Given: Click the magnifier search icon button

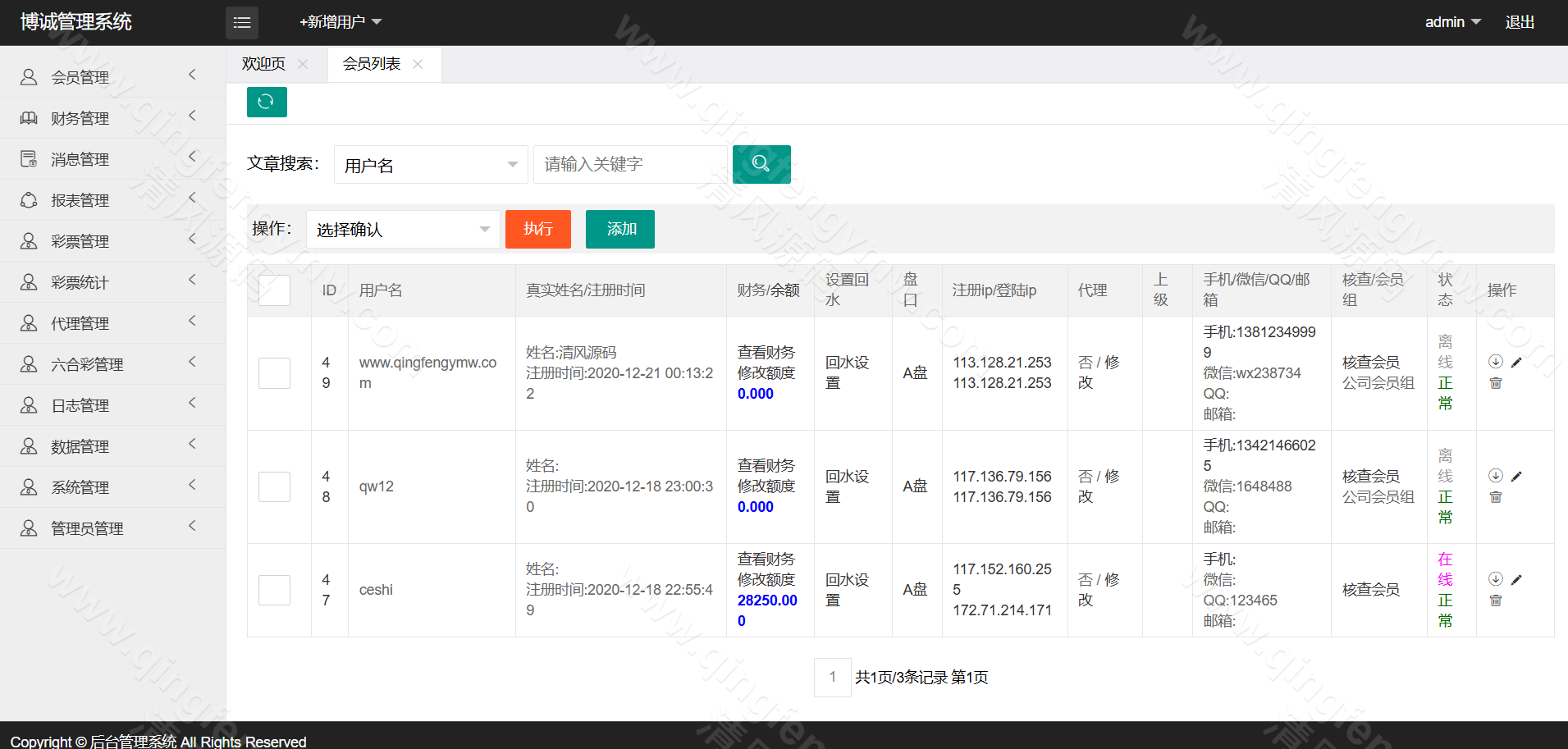Looking at the screenshot, I should pyautogui.click(x=761, y=164).
